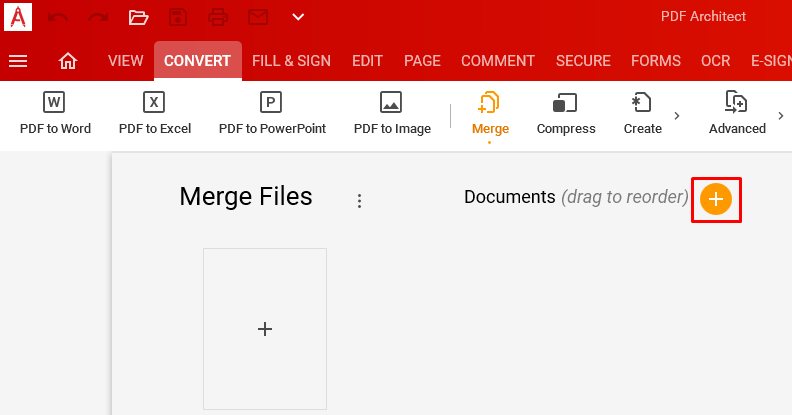This screenshot has height=415, width=792.
Task: Choose PDF to PowerPoint conversion
Action: [272, 114]
